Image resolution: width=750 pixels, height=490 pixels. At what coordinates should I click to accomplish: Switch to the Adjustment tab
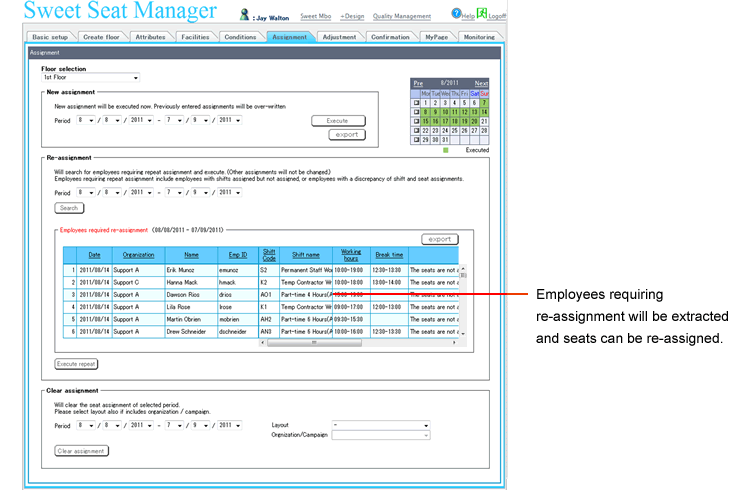(x=339, y=37)
